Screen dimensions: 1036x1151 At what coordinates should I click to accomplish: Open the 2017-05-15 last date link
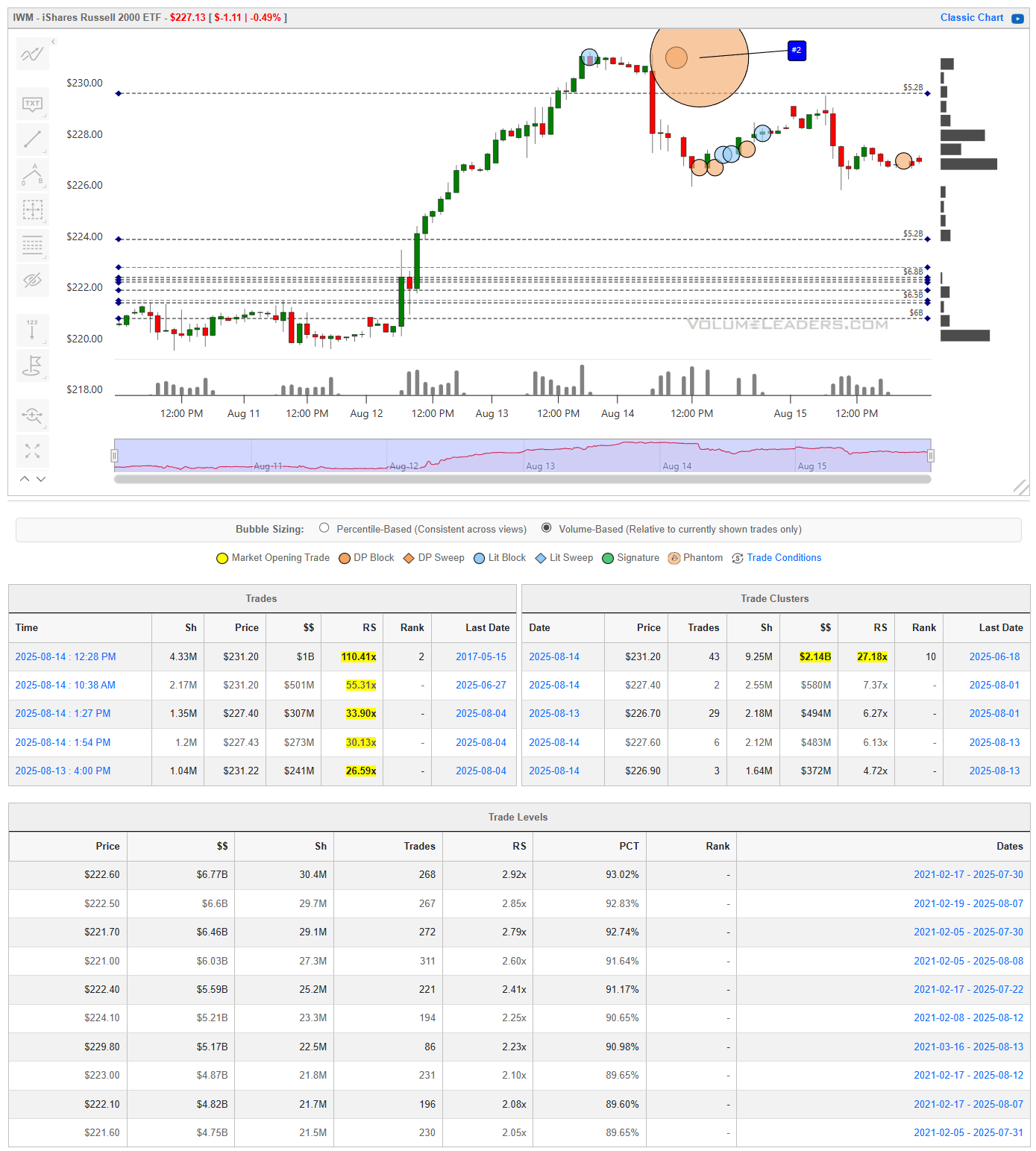(x=481, y=657)
